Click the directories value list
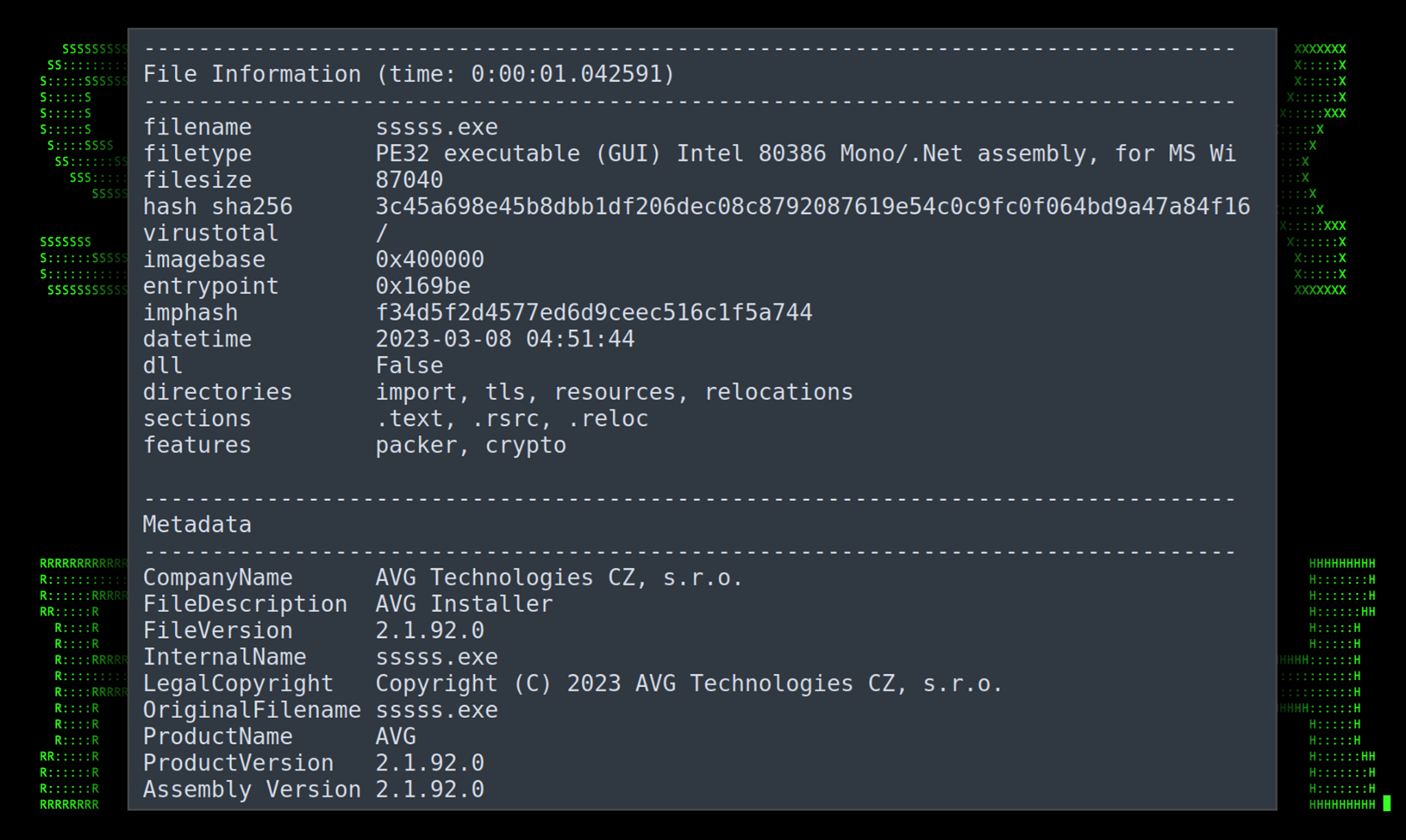Screen dimensions: 1406x840 tap(614, 392)
